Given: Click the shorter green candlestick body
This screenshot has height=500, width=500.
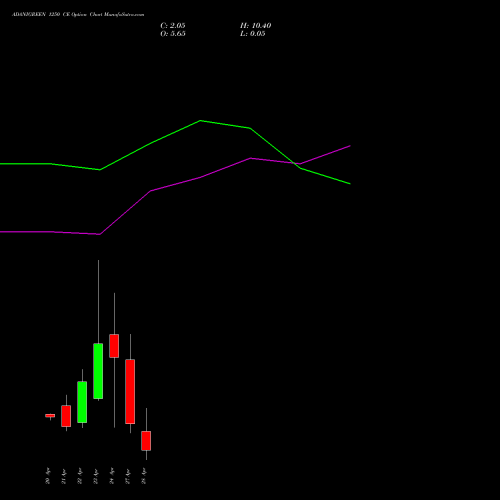Looking at the screenshot, I should coord(82,402).
